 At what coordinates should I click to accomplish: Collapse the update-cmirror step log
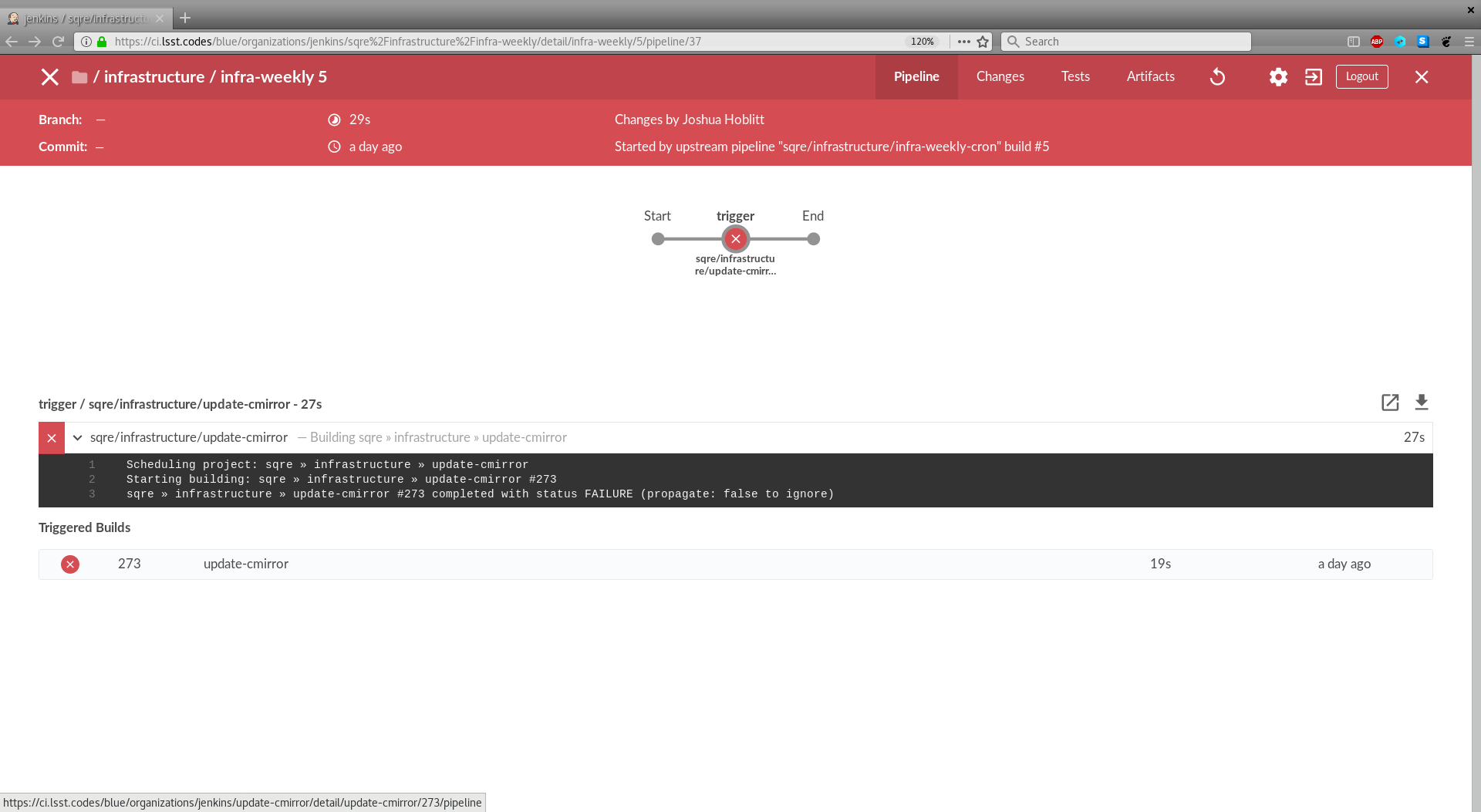click(77, 438)
